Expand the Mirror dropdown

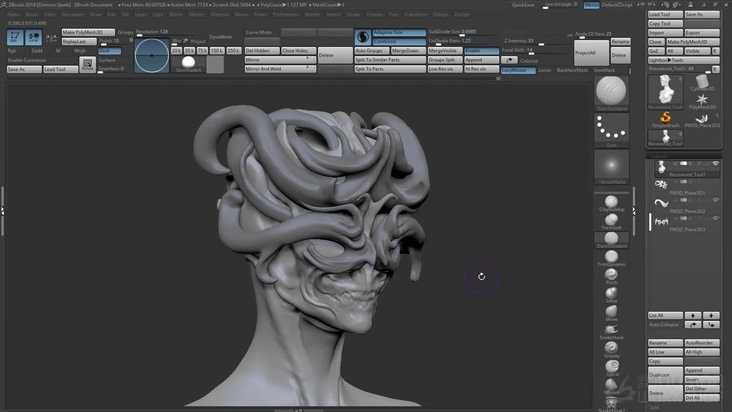pyautogui.click(x=280, y=59)
